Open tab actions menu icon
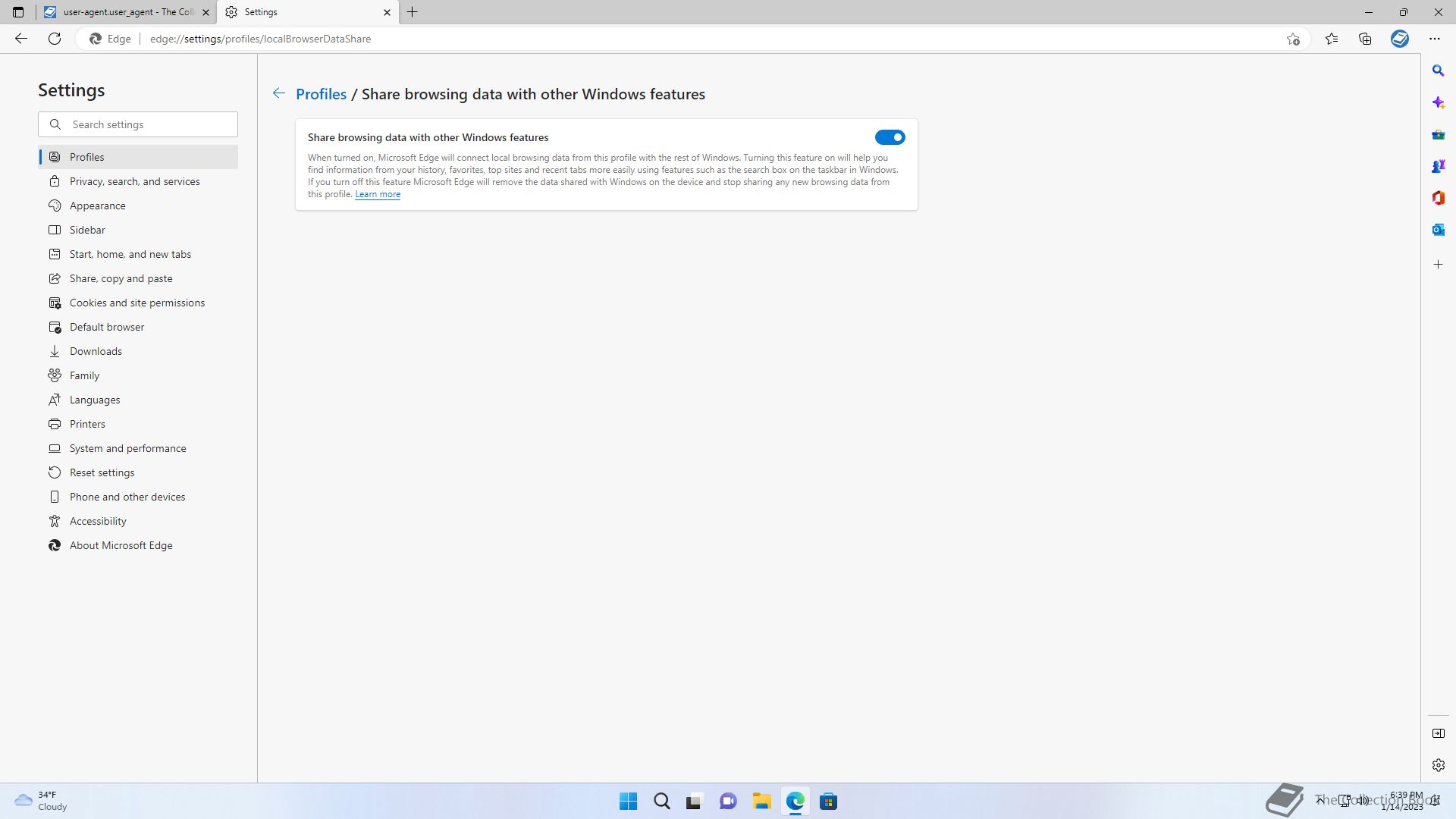1456x819 pixels. coord(18,12)
